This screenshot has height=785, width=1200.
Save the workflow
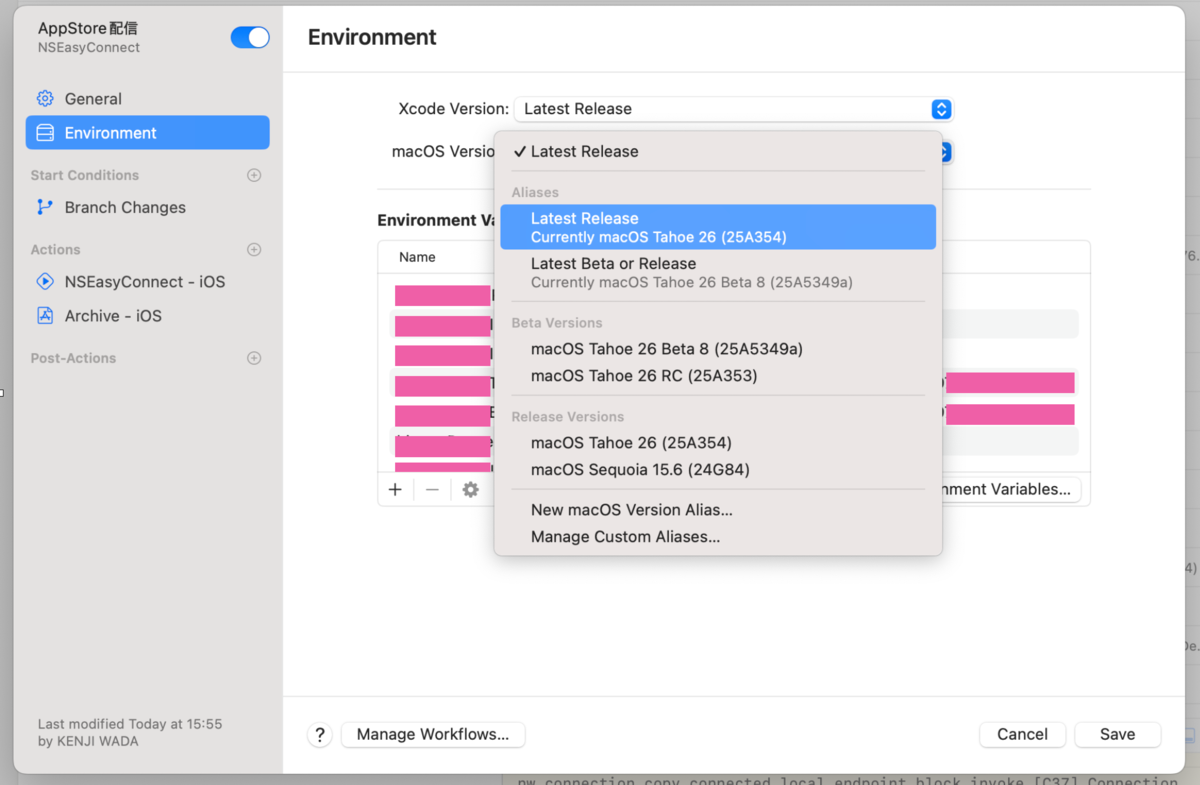coord(1117,734)
